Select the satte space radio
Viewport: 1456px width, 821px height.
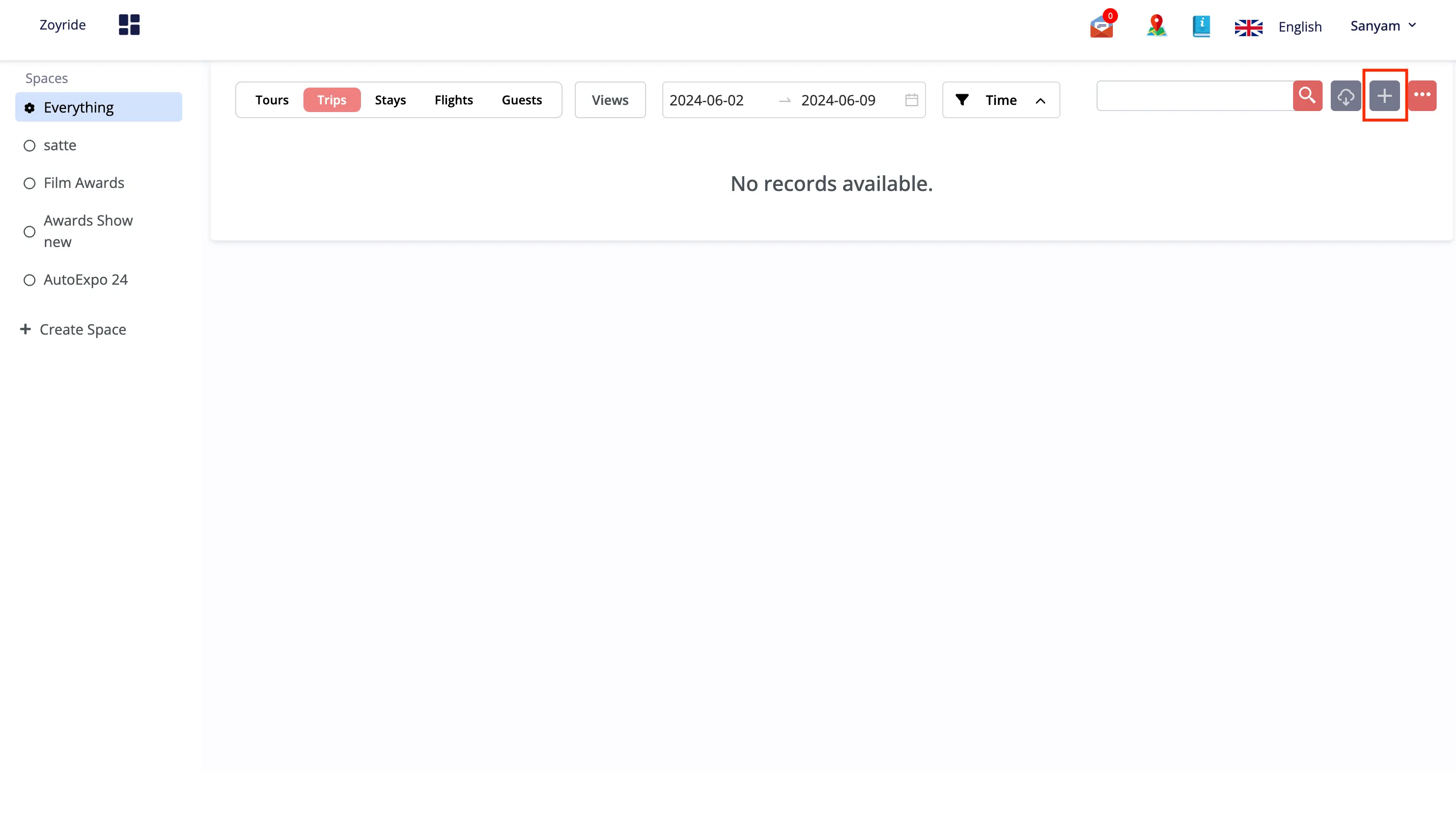pyautogui.click(x=30, y=146)
